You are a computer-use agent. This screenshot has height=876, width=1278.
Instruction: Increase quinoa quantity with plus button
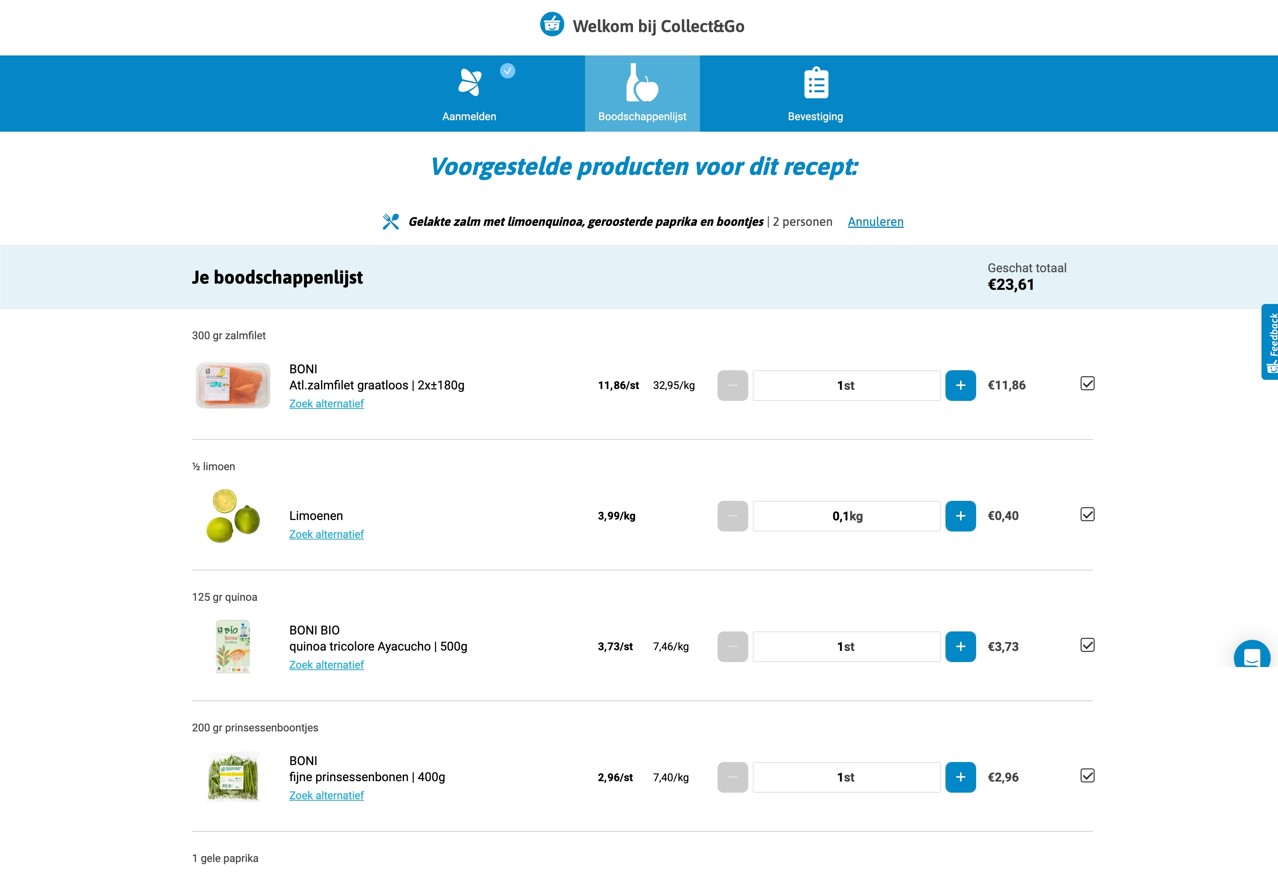960,646
